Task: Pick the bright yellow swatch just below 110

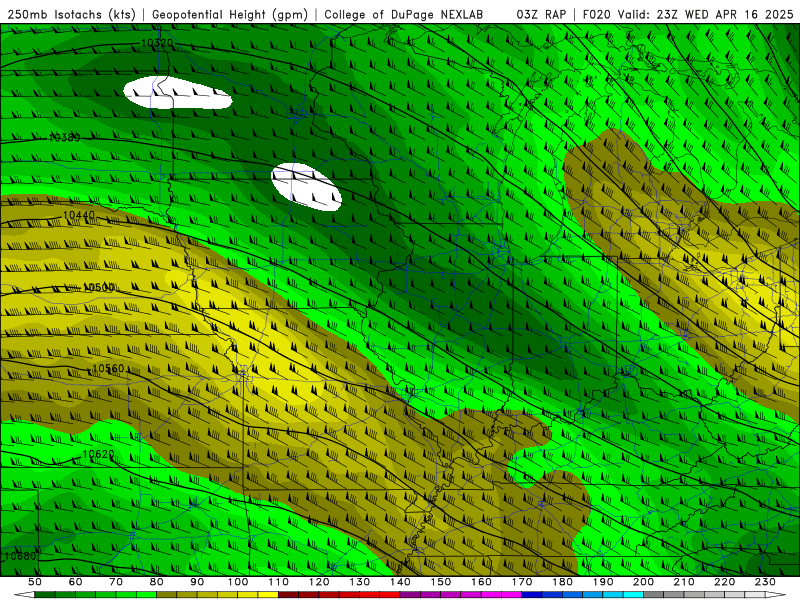Action: [x=268, y=595]
